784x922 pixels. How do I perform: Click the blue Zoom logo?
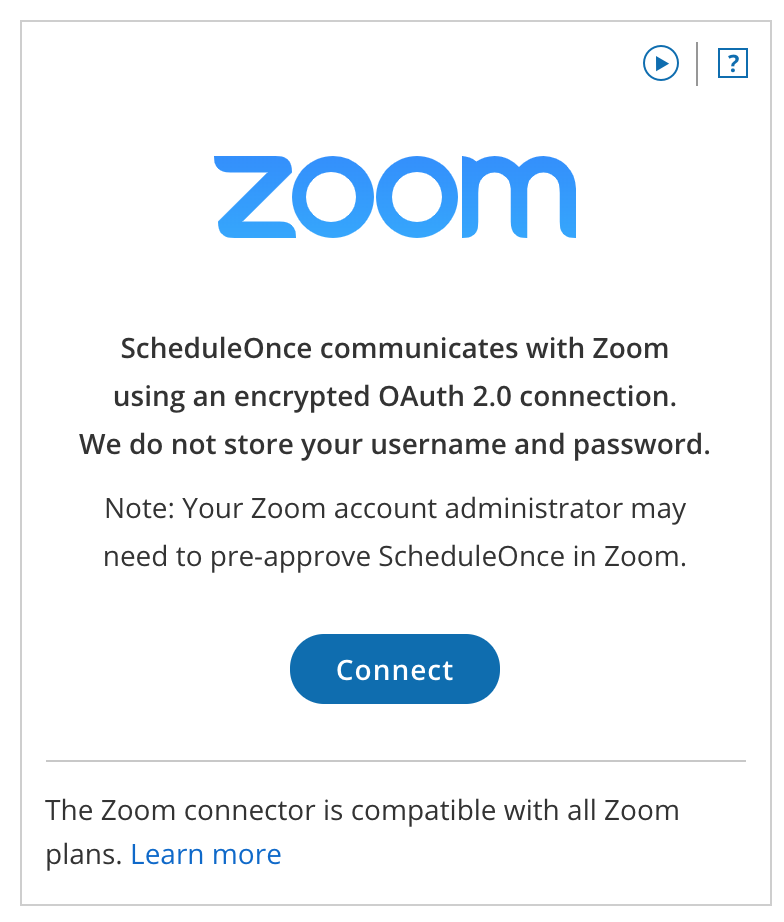click(x=395, y=197)
